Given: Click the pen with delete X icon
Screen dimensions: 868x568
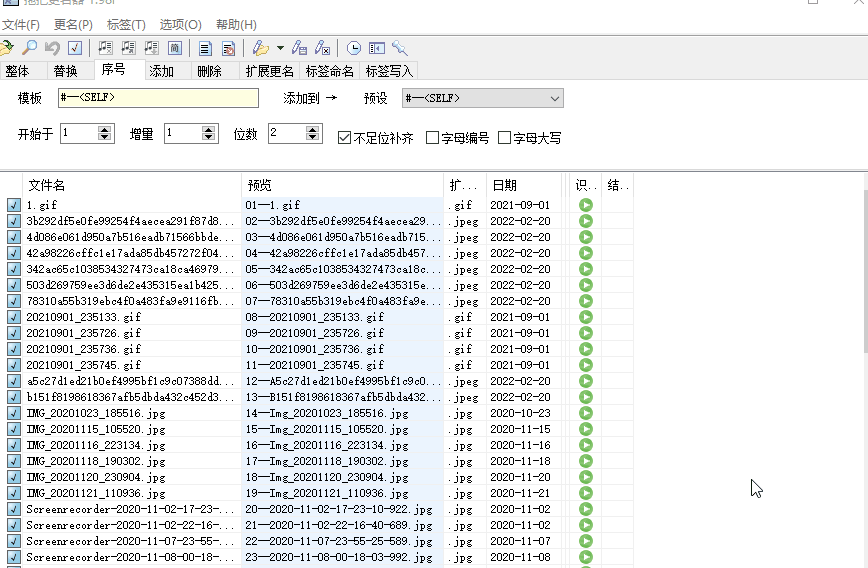Looking at the screenshot, I should click(x=323, y=48).
